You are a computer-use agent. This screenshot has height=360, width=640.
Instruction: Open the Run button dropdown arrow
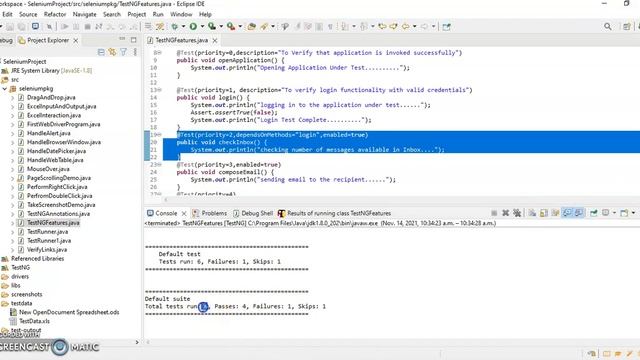pyautogui.click(x=202, y=27)
